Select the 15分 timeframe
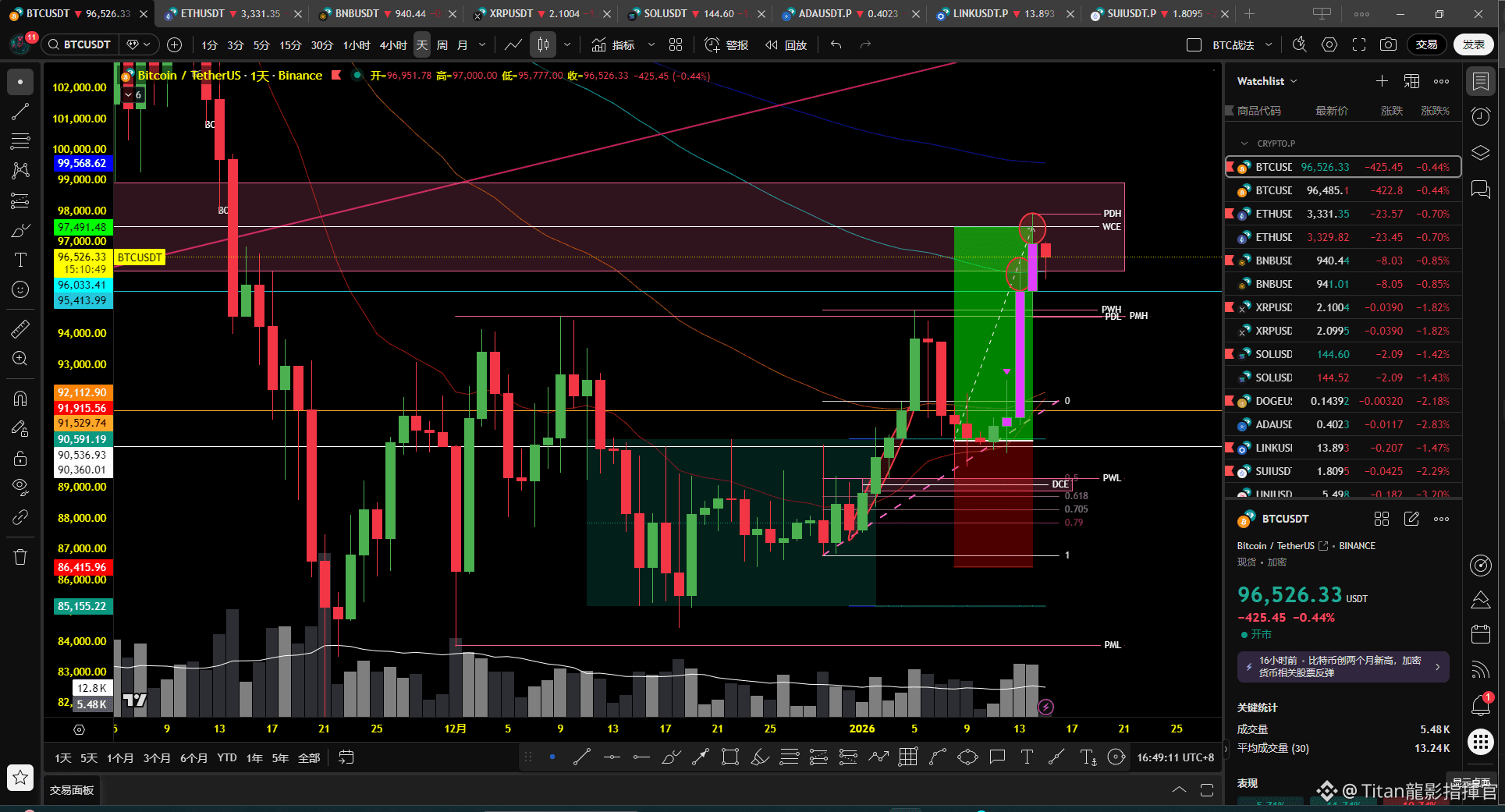1505x812 pixels. 290,45
